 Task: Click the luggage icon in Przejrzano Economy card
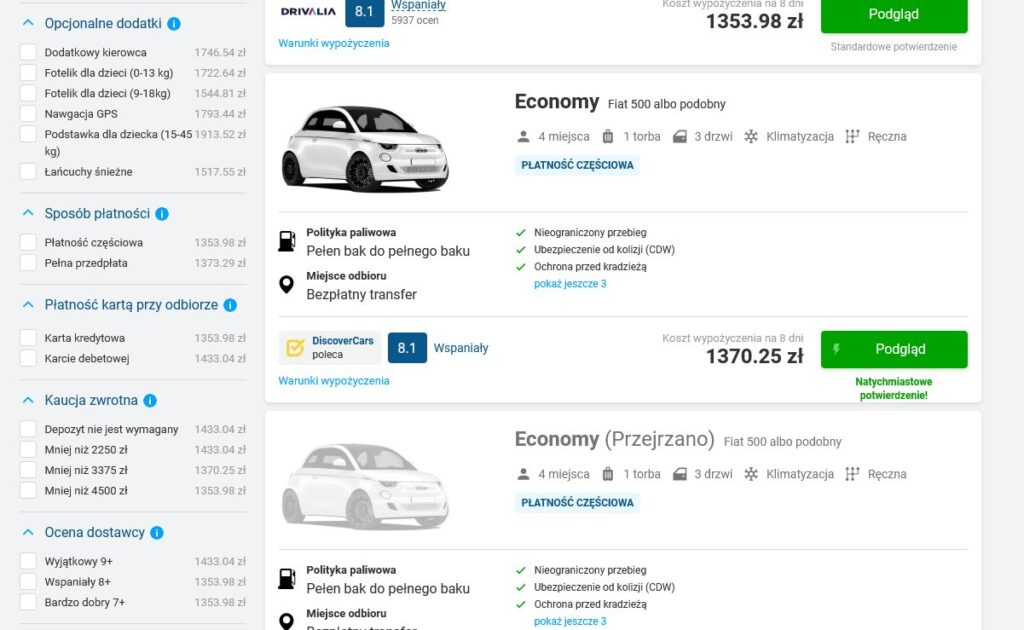(x=607, y=474)
